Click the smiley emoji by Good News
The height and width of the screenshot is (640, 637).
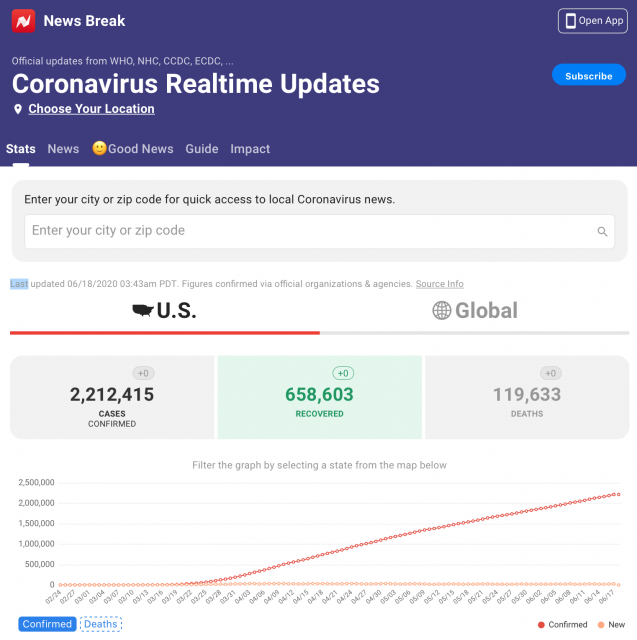pyautogui.click(x=99, y=149)
